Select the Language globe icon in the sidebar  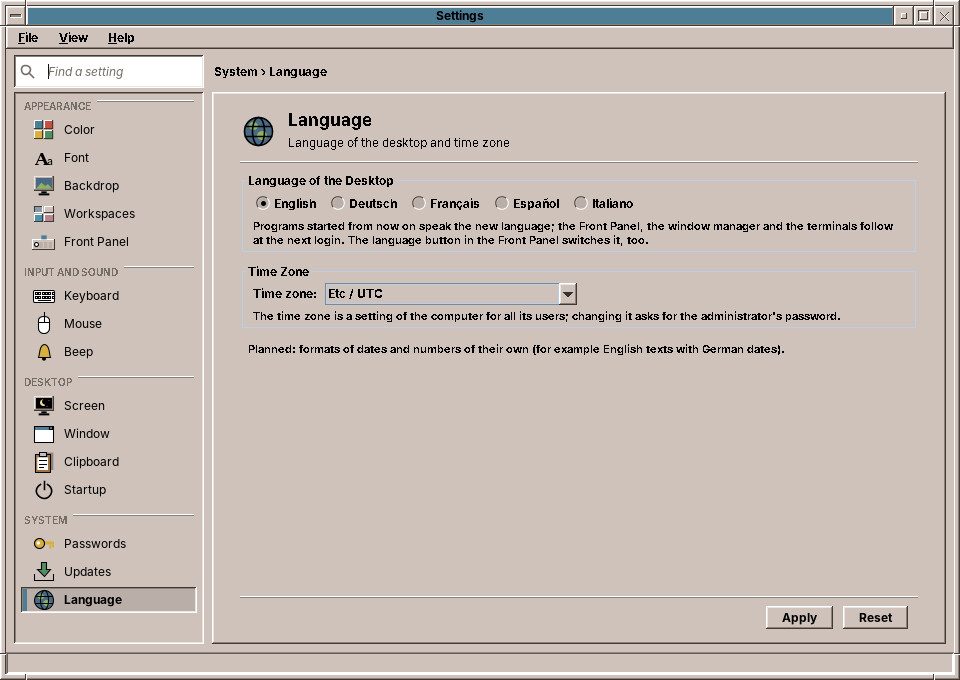(x=43, y=600)
